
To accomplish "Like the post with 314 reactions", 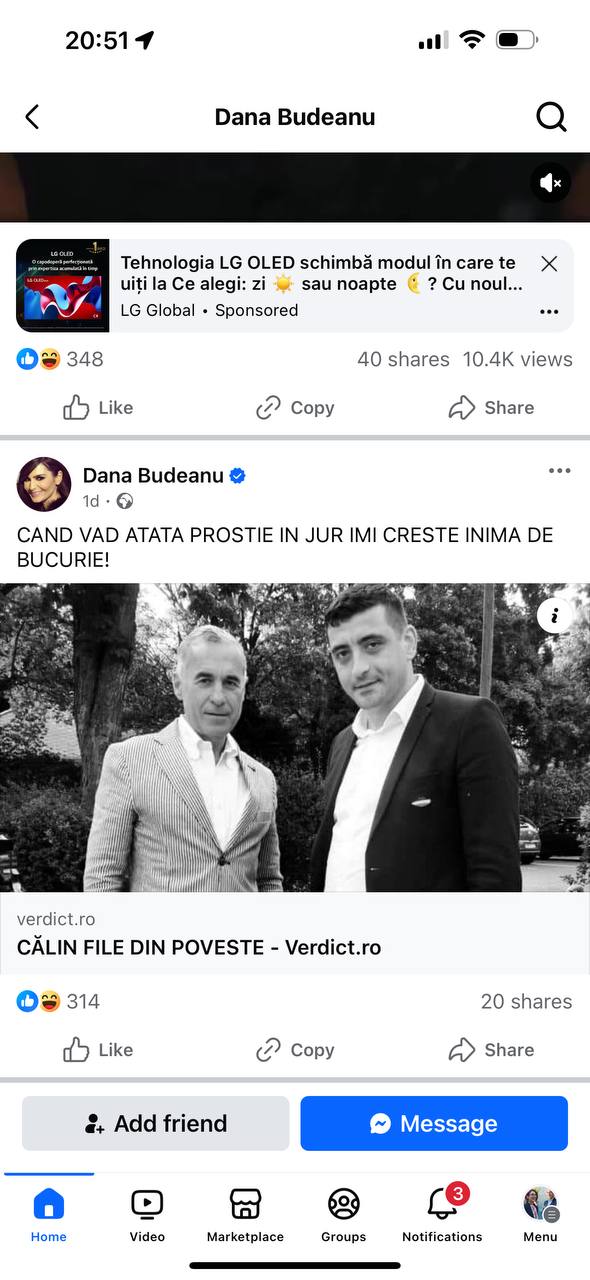I will click(98, 1050).
